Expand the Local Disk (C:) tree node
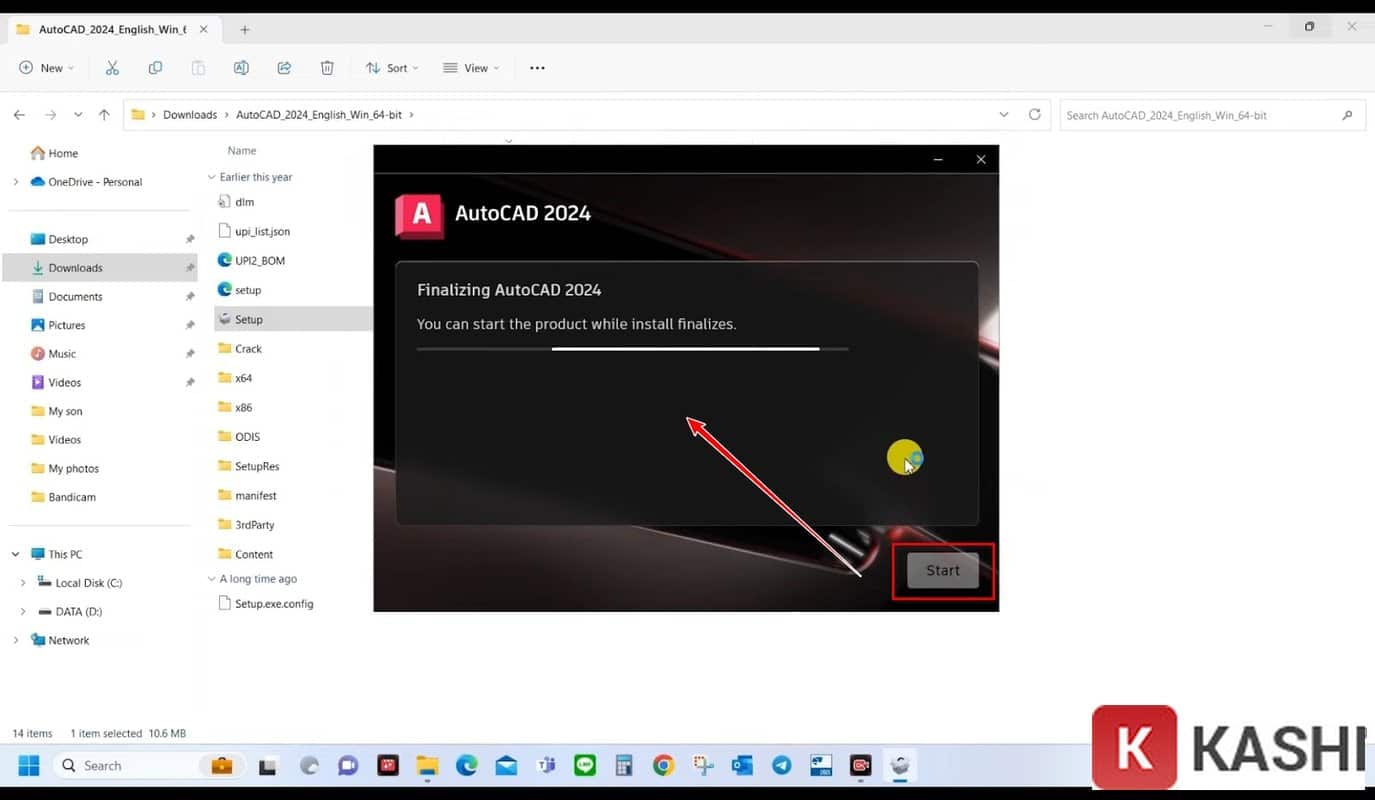1375x800 pixels. 23,583
